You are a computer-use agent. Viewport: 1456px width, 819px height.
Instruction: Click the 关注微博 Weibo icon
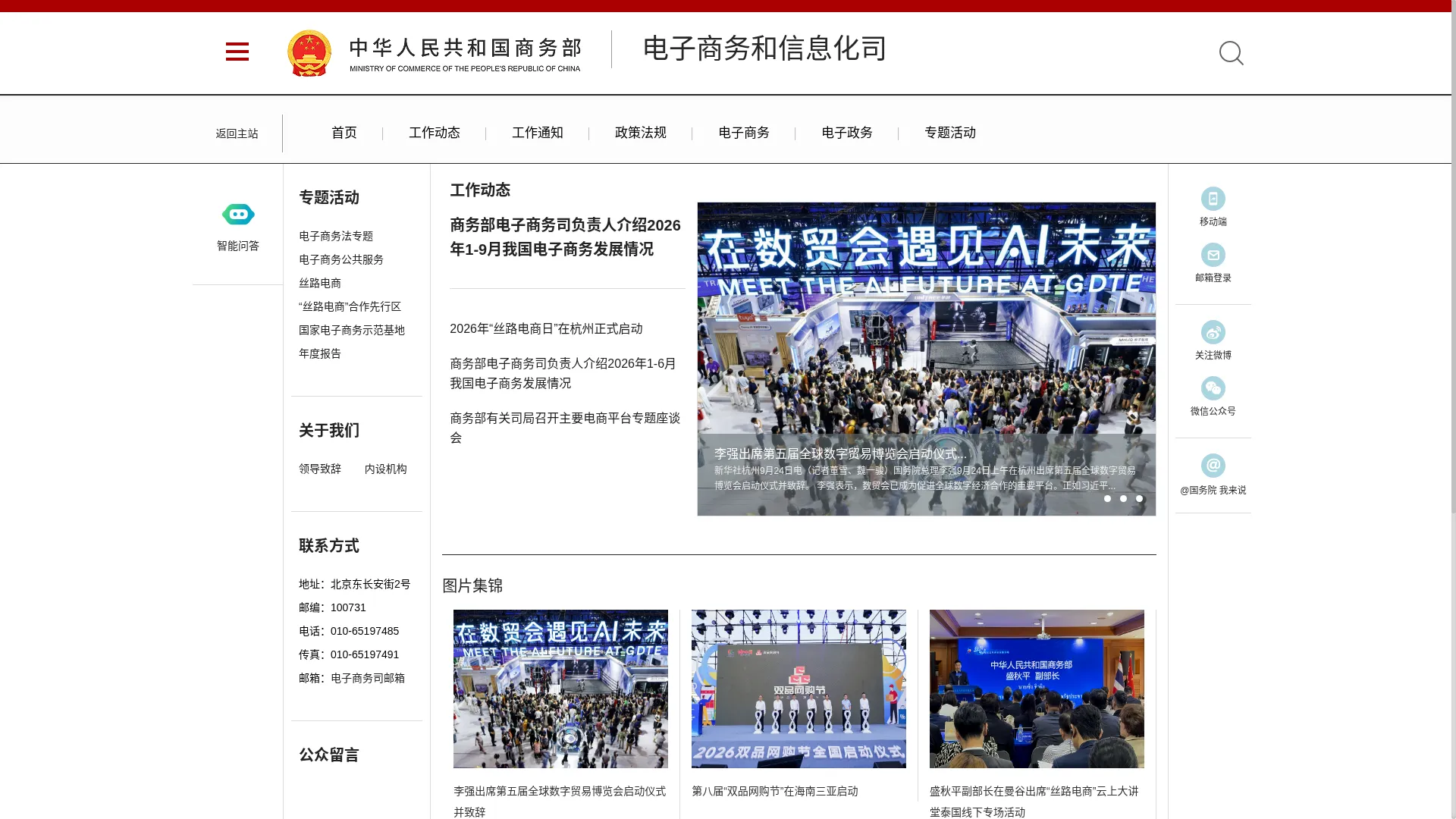[x=1213, y=332]
